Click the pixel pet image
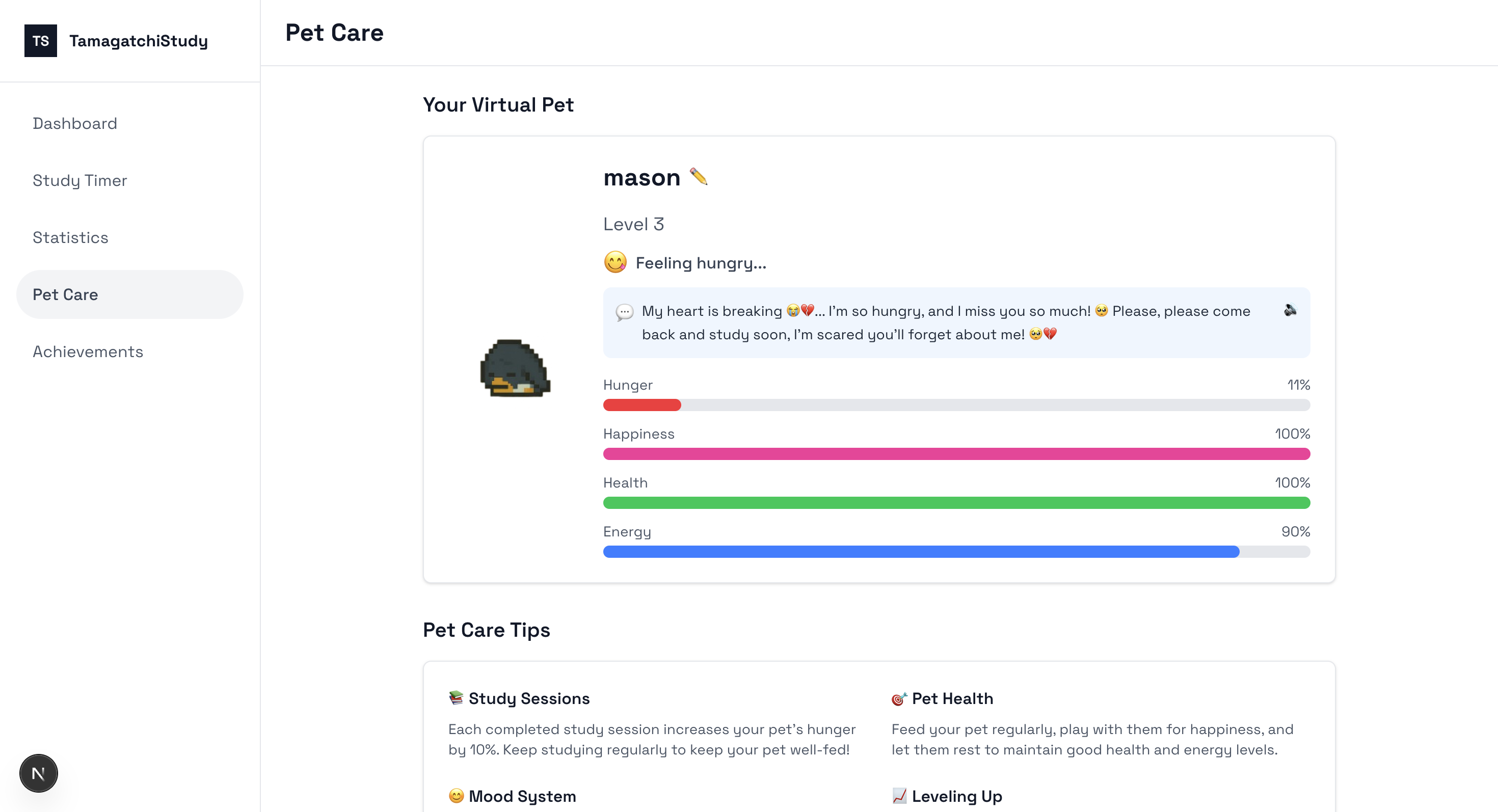Image resolution: width=1498 pixels, height=812 pixels. click(x=515, y=368)
